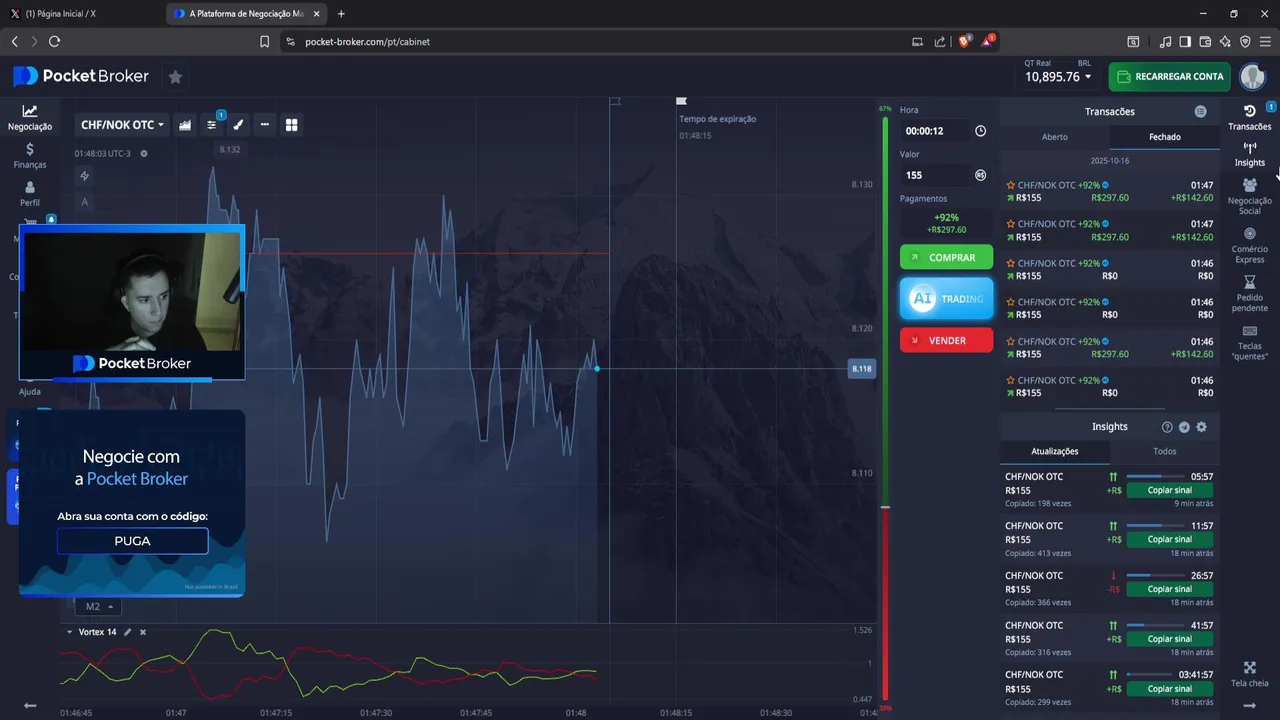Edit the expiration time field 00:00:12

[x=935, y=131]
